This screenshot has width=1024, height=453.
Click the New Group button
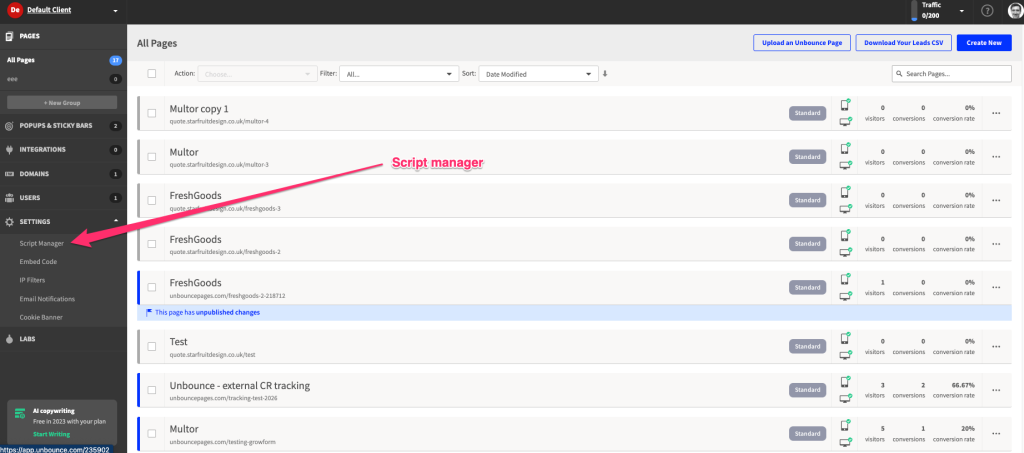62,102
